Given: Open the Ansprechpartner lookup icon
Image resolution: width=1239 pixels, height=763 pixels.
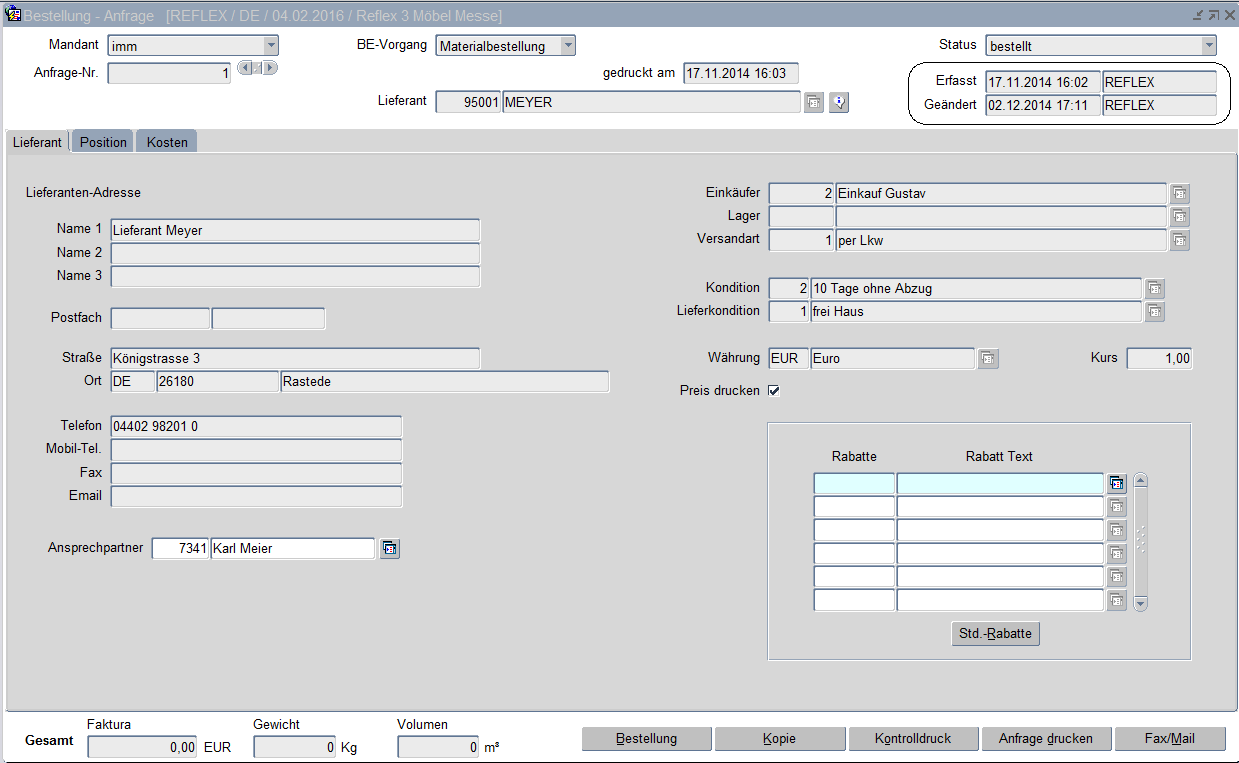Looking at the screenshot, I should tap(389, 549).
